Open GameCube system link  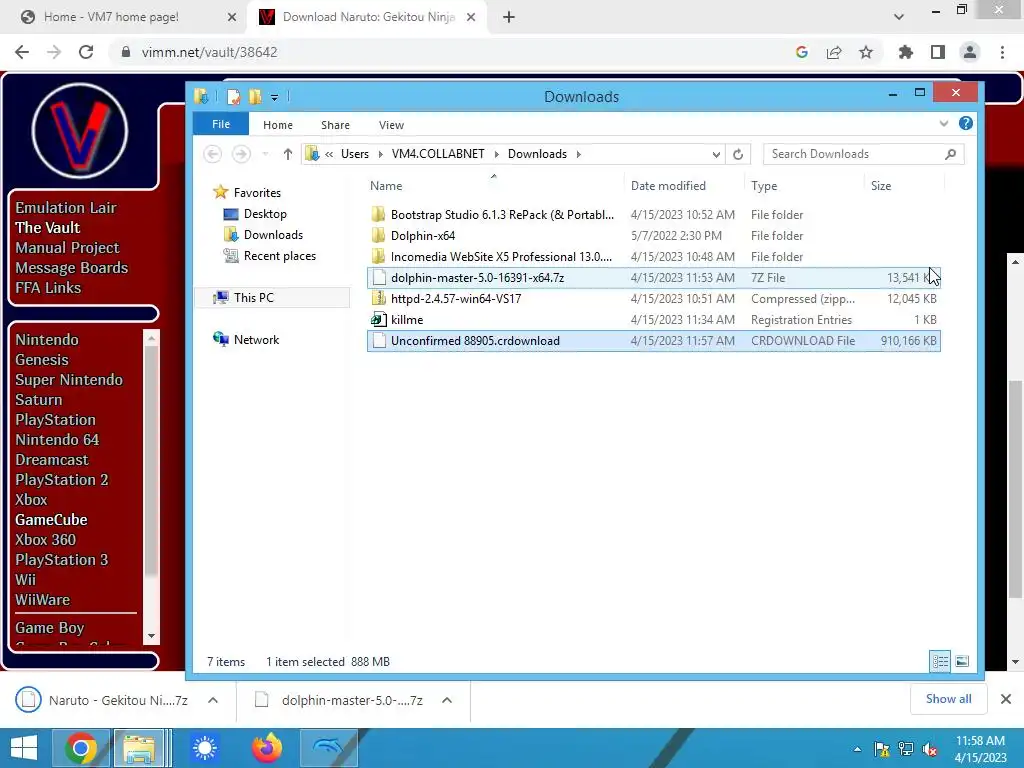(x=52, y=520)
